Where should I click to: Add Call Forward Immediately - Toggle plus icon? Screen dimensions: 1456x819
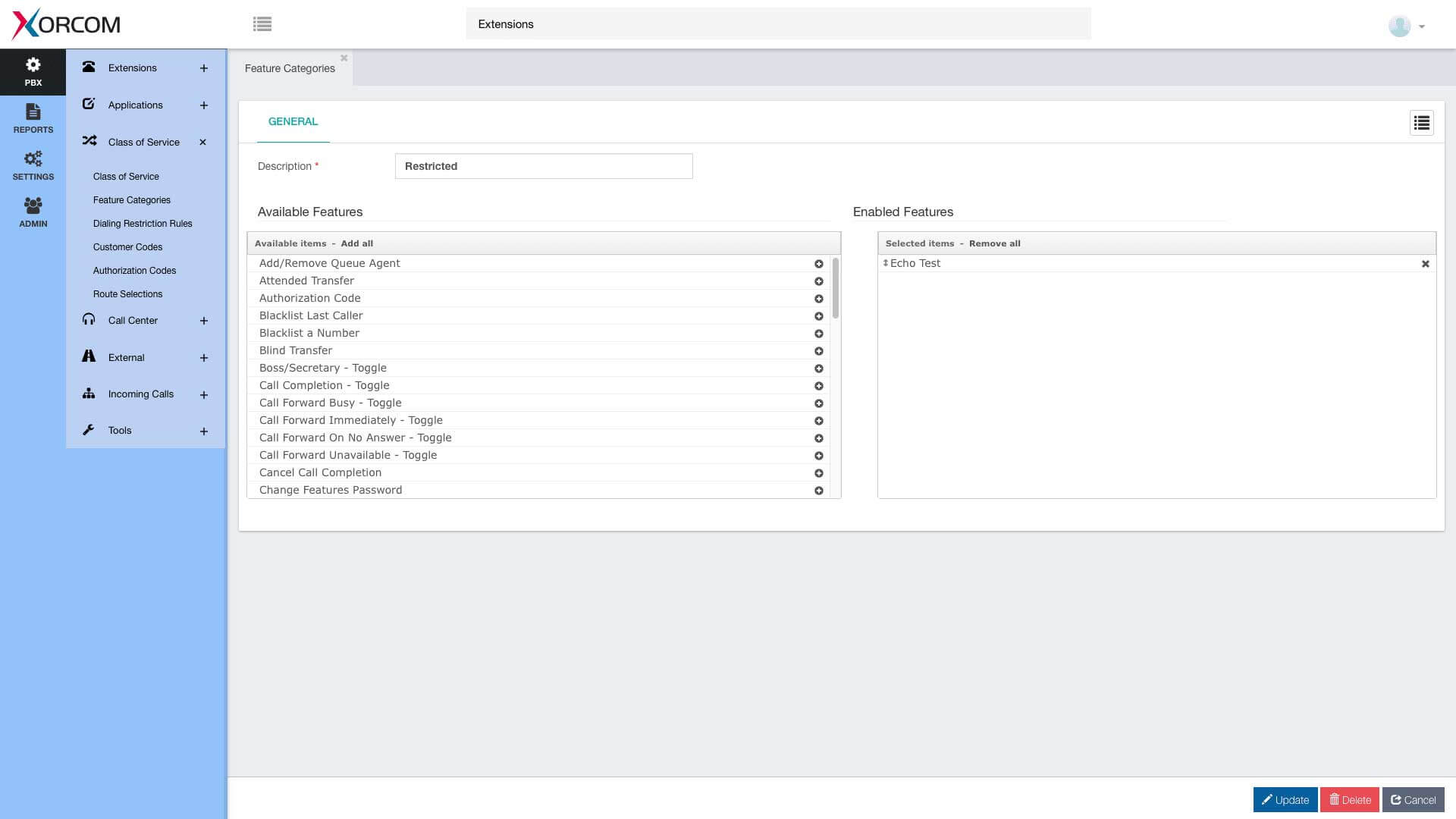pyautogui.click(x=818, y=421)
